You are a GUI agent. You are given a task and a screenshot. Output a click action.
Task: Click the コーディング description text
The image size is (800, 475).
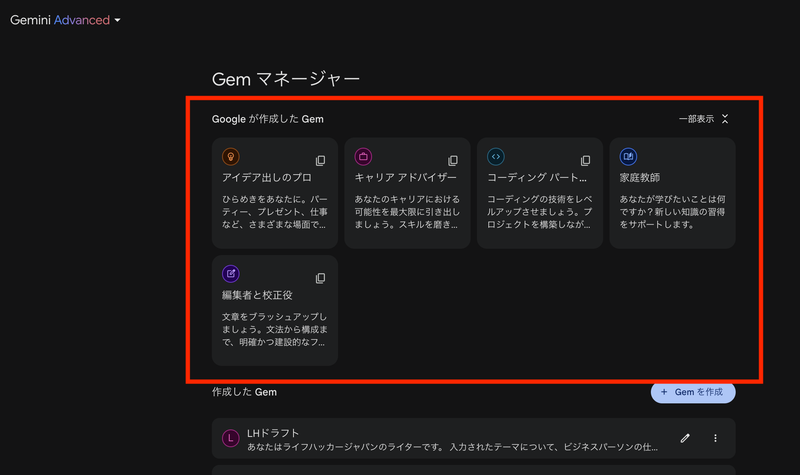point(540,212)
